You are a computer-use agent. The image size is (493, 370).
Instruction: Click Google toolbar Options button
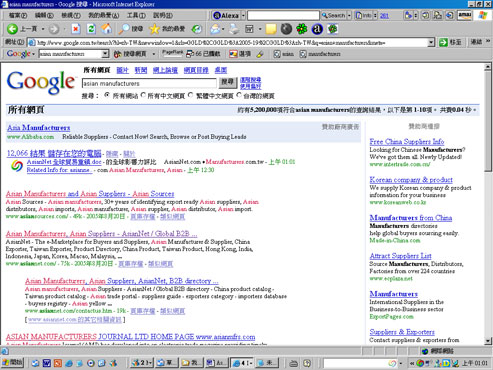point(240,54)
